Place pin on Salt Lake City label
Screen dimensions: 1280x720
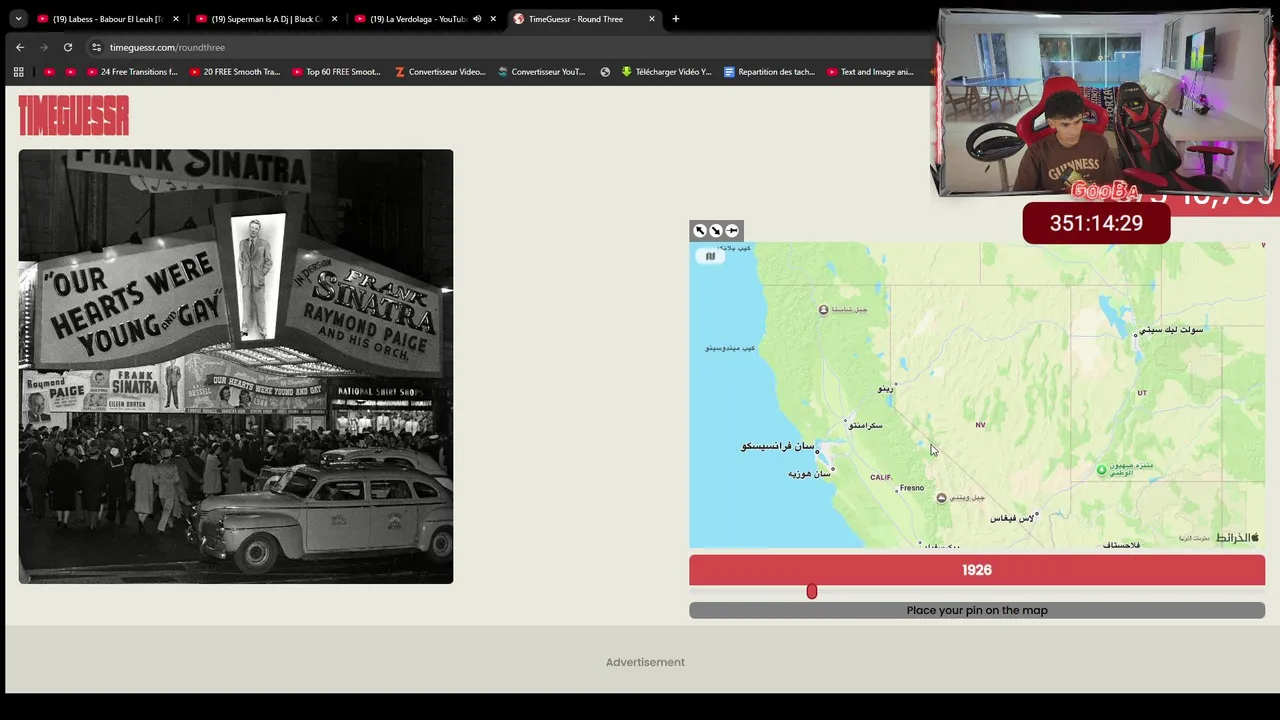(x=1171, y=329)
